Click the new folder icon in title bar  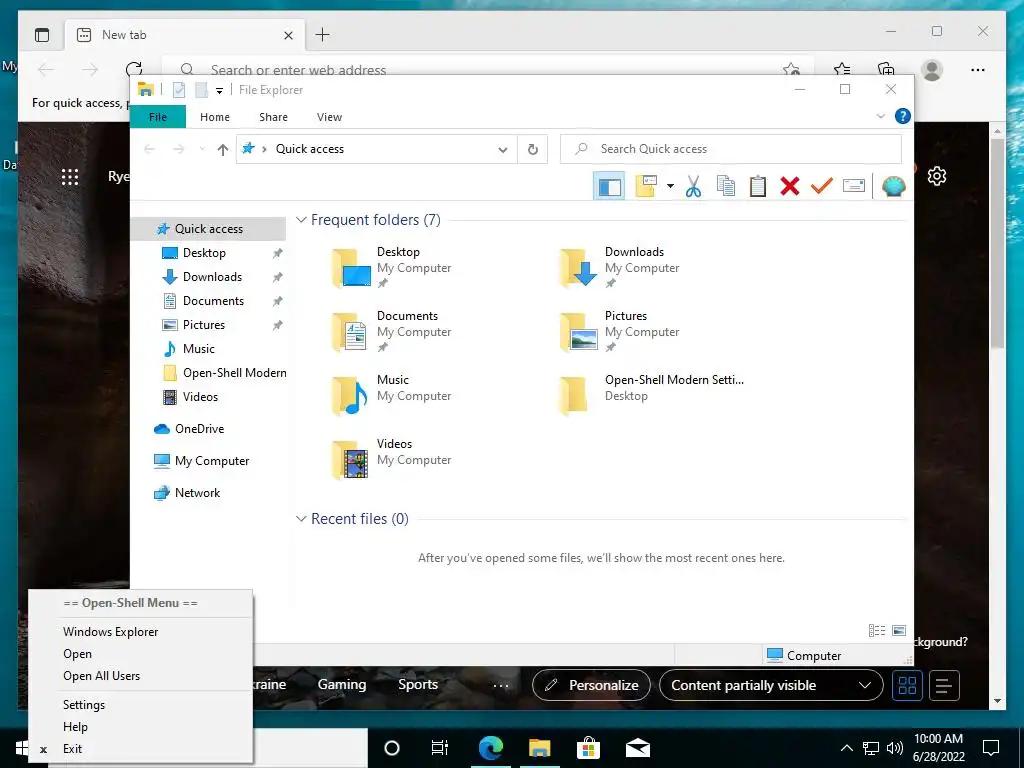[x=201, y=90]
